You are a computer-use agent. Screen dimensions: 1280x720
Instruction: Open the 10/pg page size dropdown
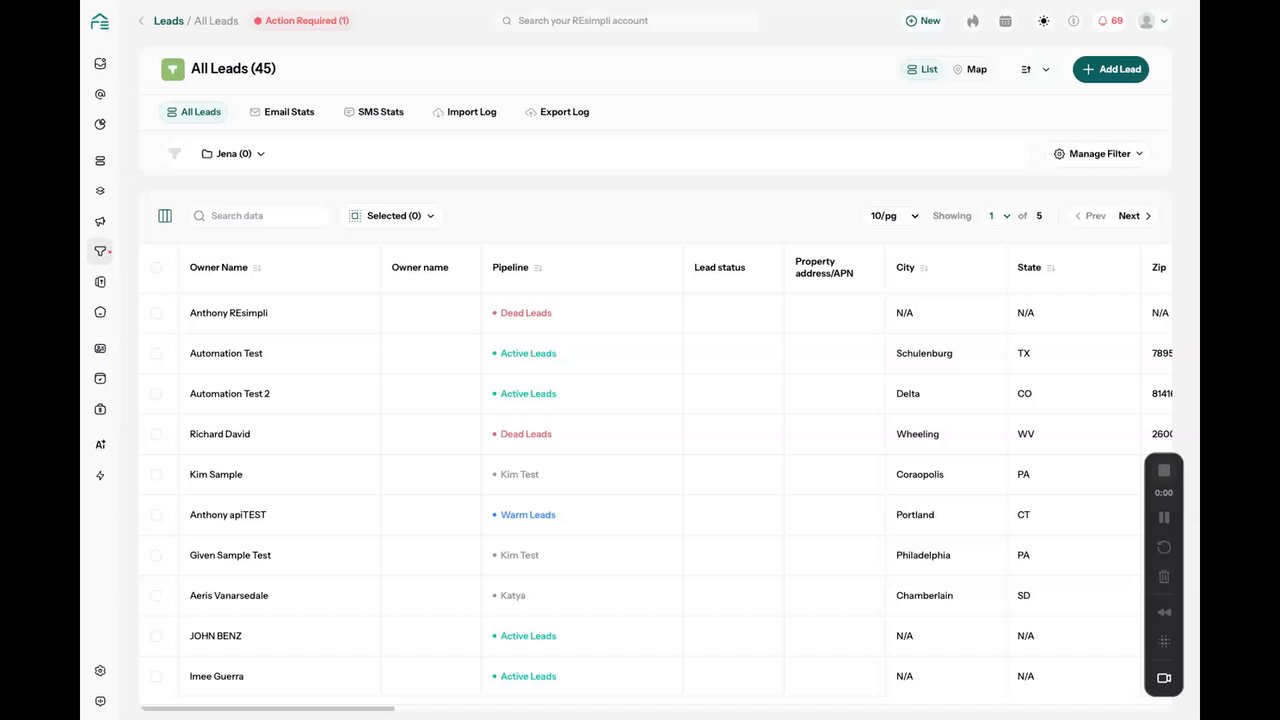[892, 216]
